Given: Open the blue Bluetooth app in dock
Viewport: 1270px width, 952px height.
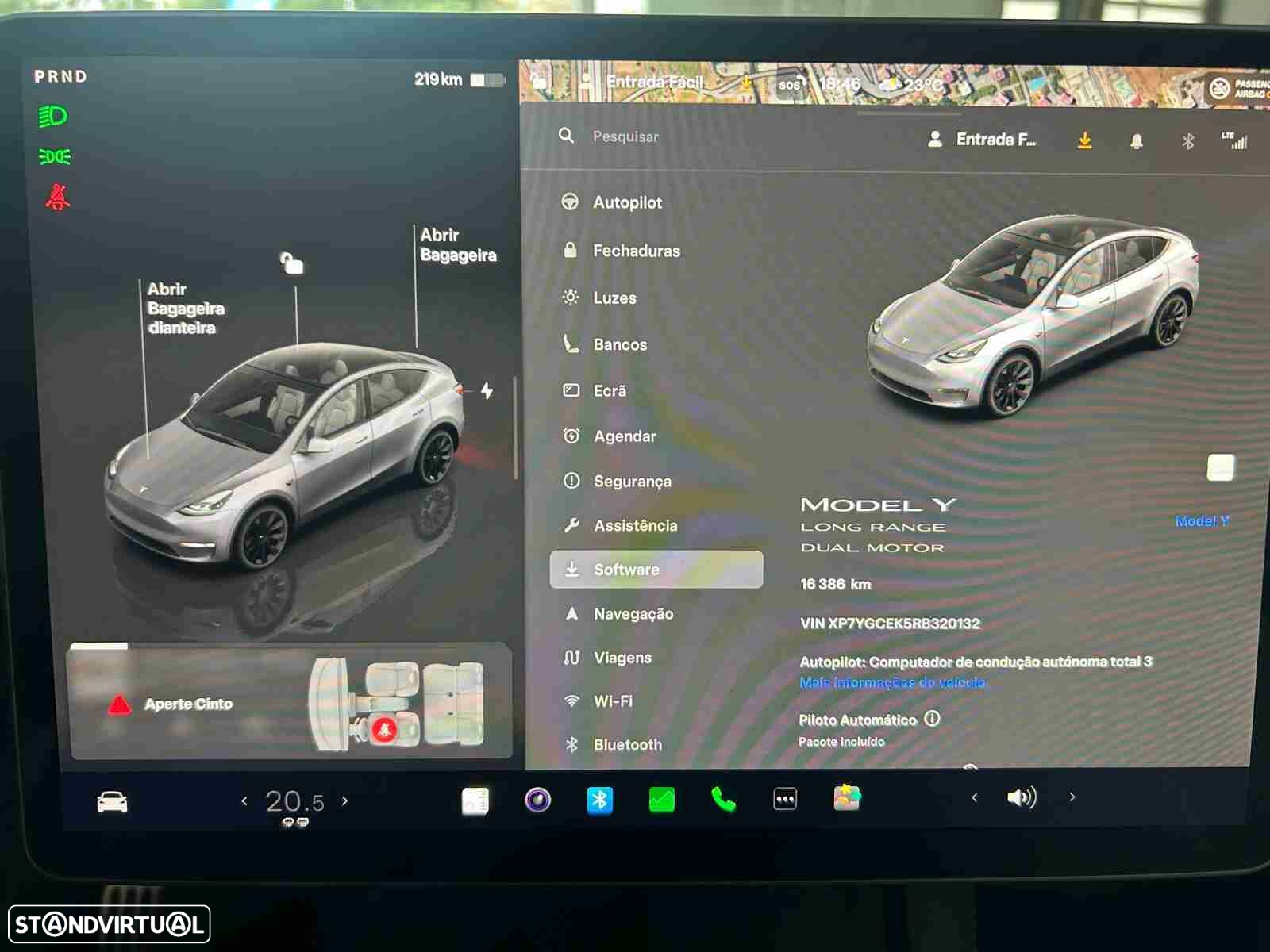Looking at the screenshot, I should [x=599, y=800].
